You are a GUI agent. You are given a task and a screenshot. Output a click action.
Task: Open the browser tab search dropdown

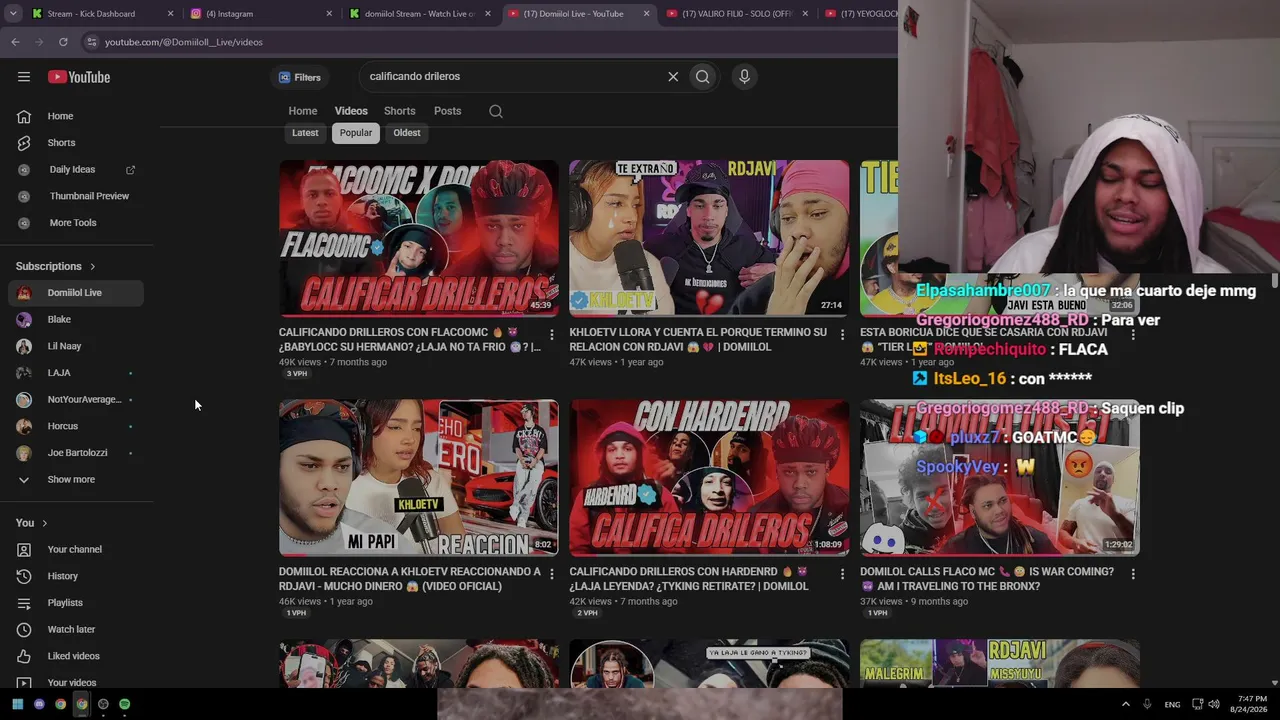[13, 14]
